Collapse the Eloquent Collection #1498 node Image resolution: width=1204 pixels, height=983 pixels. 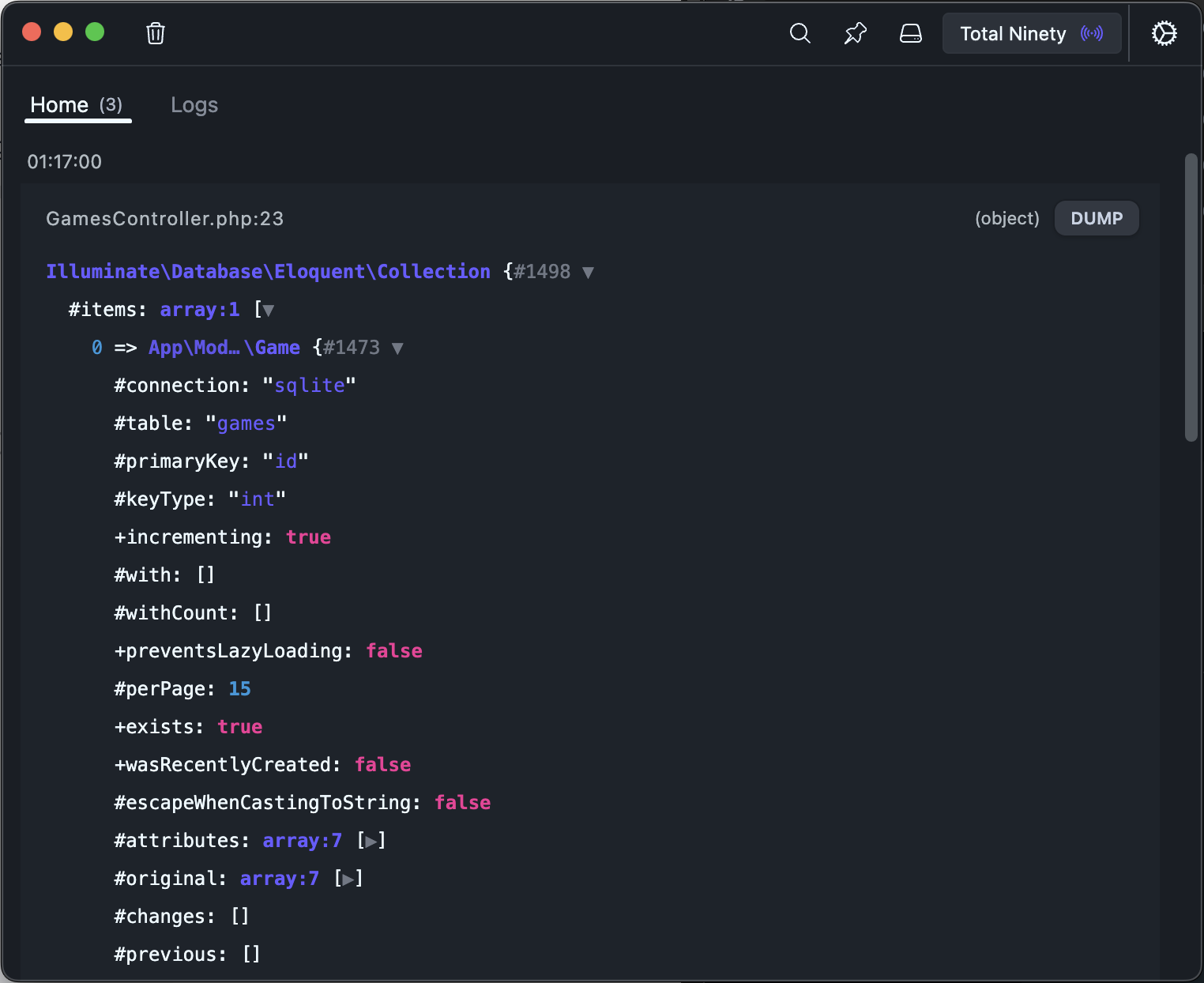click(589, 271)
